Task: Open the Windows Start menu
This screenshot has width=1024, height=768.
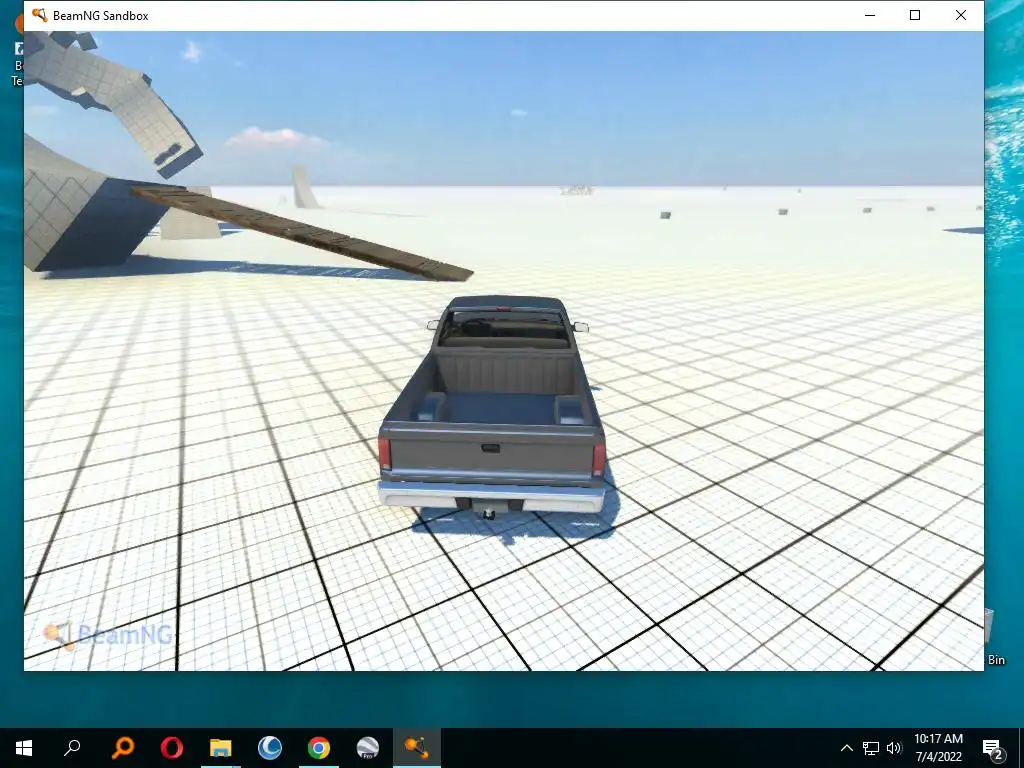Action: tap(24, 748)
